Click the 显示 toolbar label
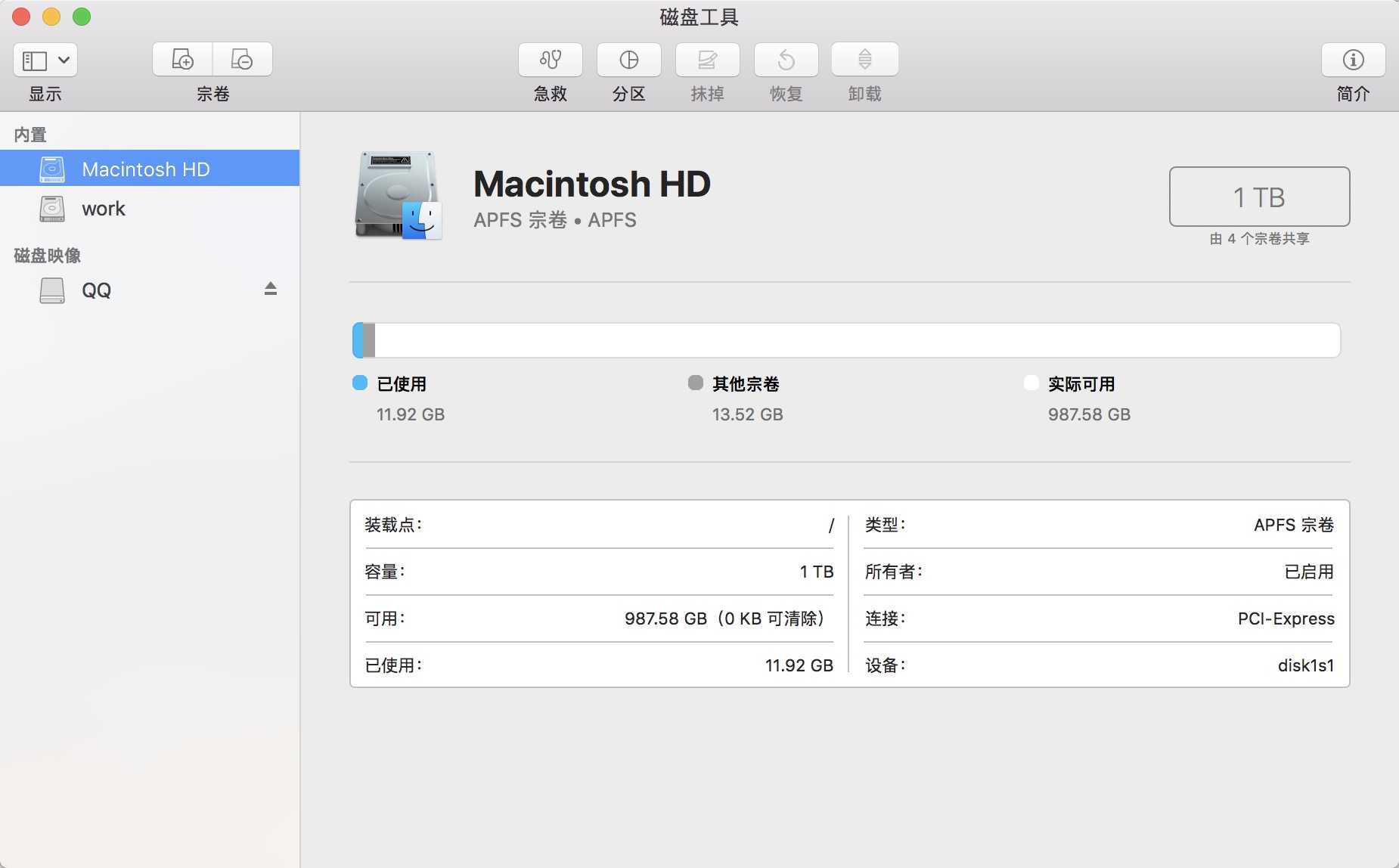1399x868 pixels. coord(45,94)
